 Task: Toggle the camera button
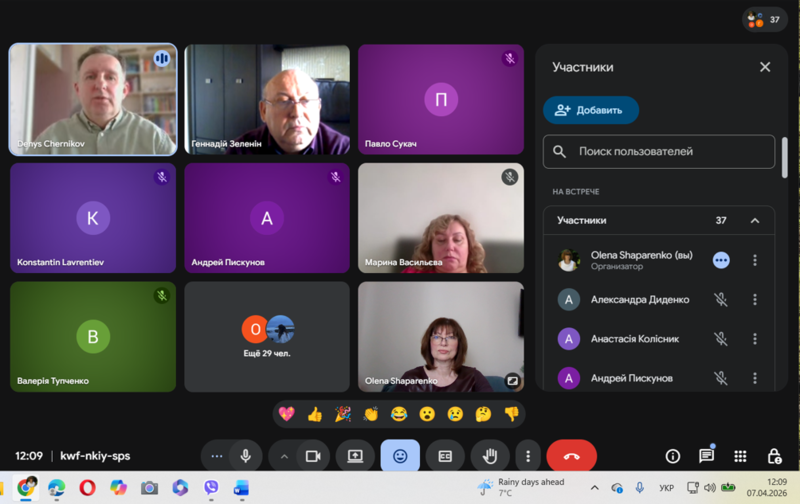[x=313, y=456]
